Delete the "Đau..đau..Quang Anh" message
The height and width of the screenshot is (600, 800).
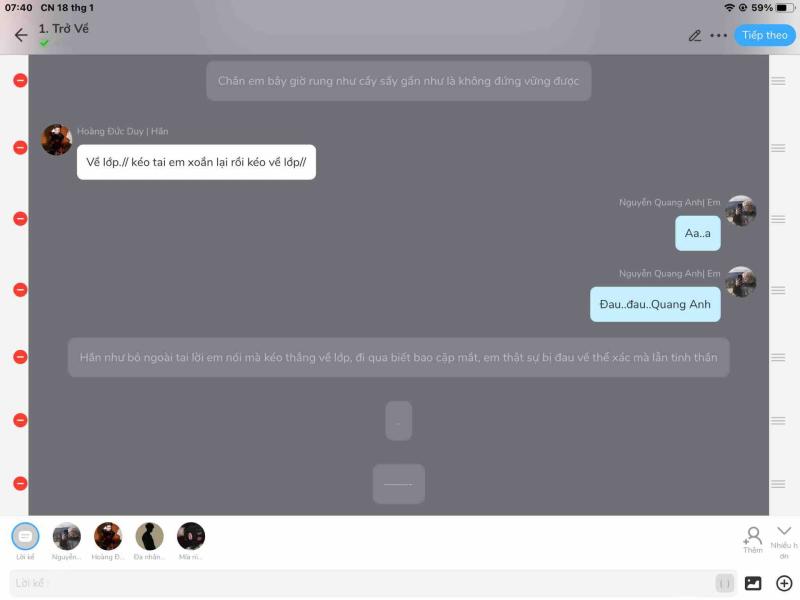pos(20,290)
